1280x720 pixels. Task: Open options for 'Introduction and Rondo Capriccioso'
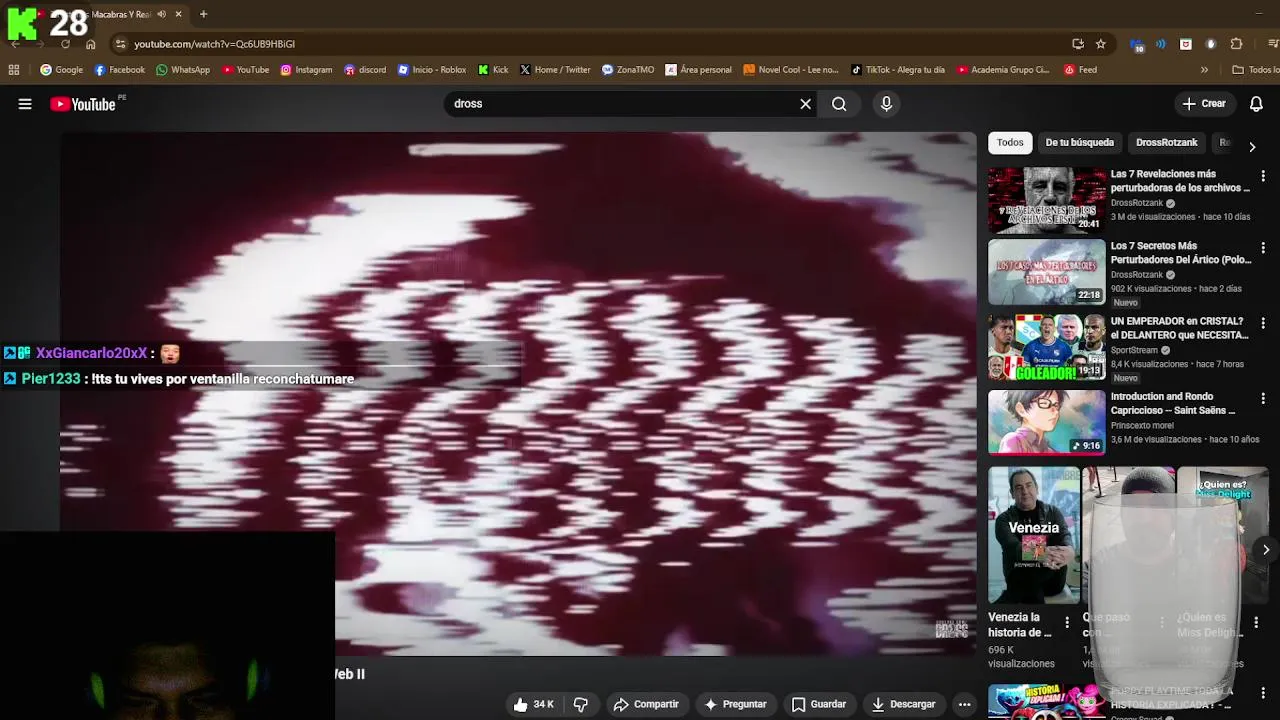pyautogui.click(x=1263, y=398)
